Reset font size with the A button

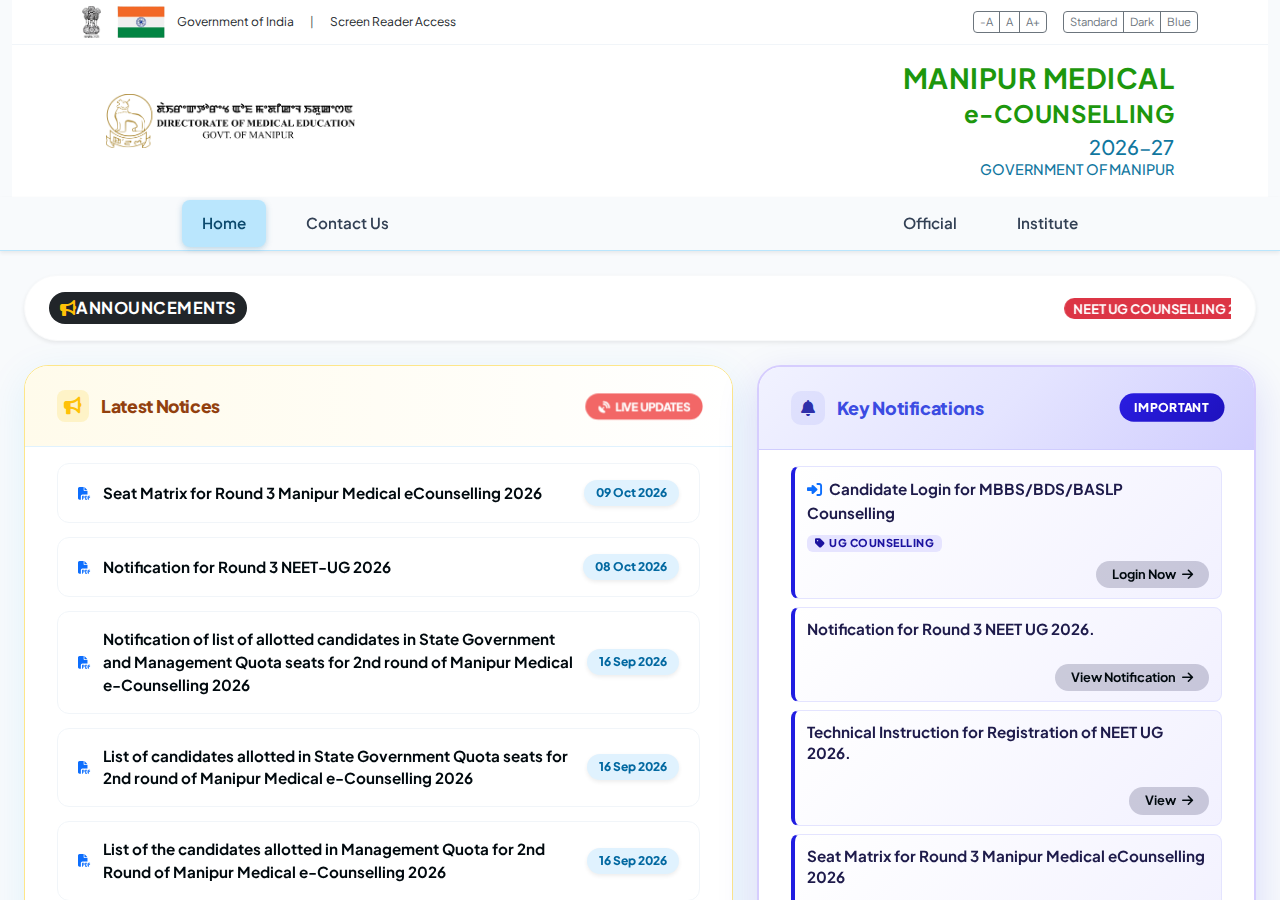(x=1010, y=22)
